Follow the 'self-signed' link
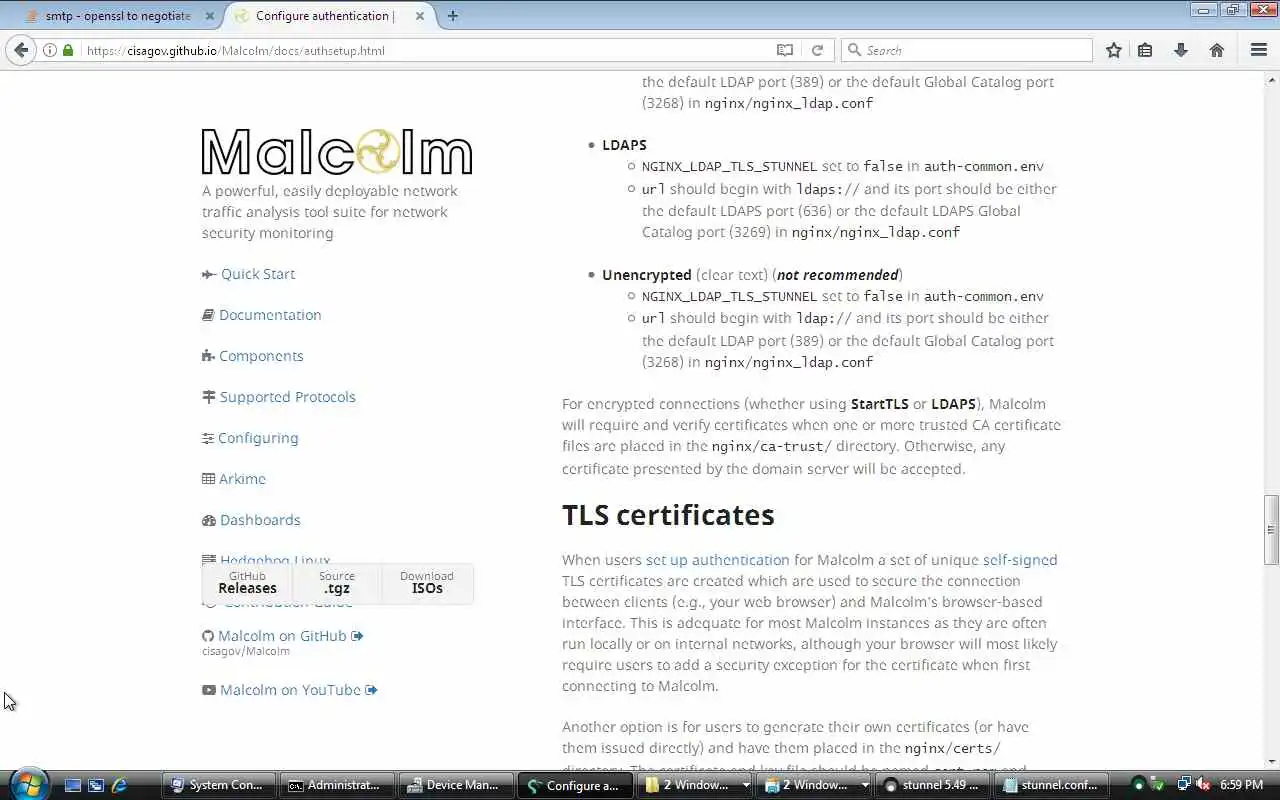This screenshot has width=1280, height=800. point(1020,560)
